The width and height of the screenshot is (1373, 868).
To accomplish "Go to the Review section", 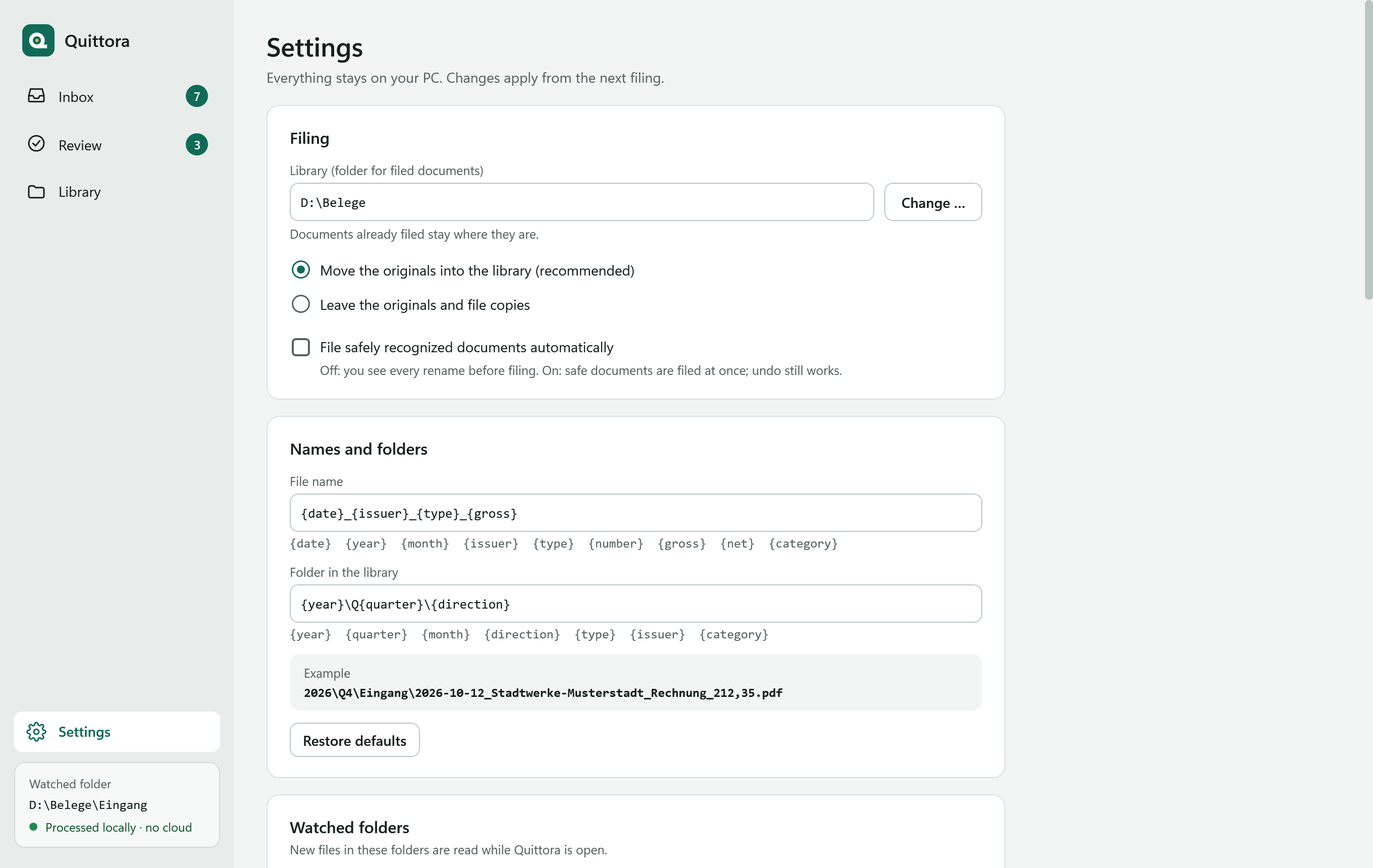I will point(117,145).
